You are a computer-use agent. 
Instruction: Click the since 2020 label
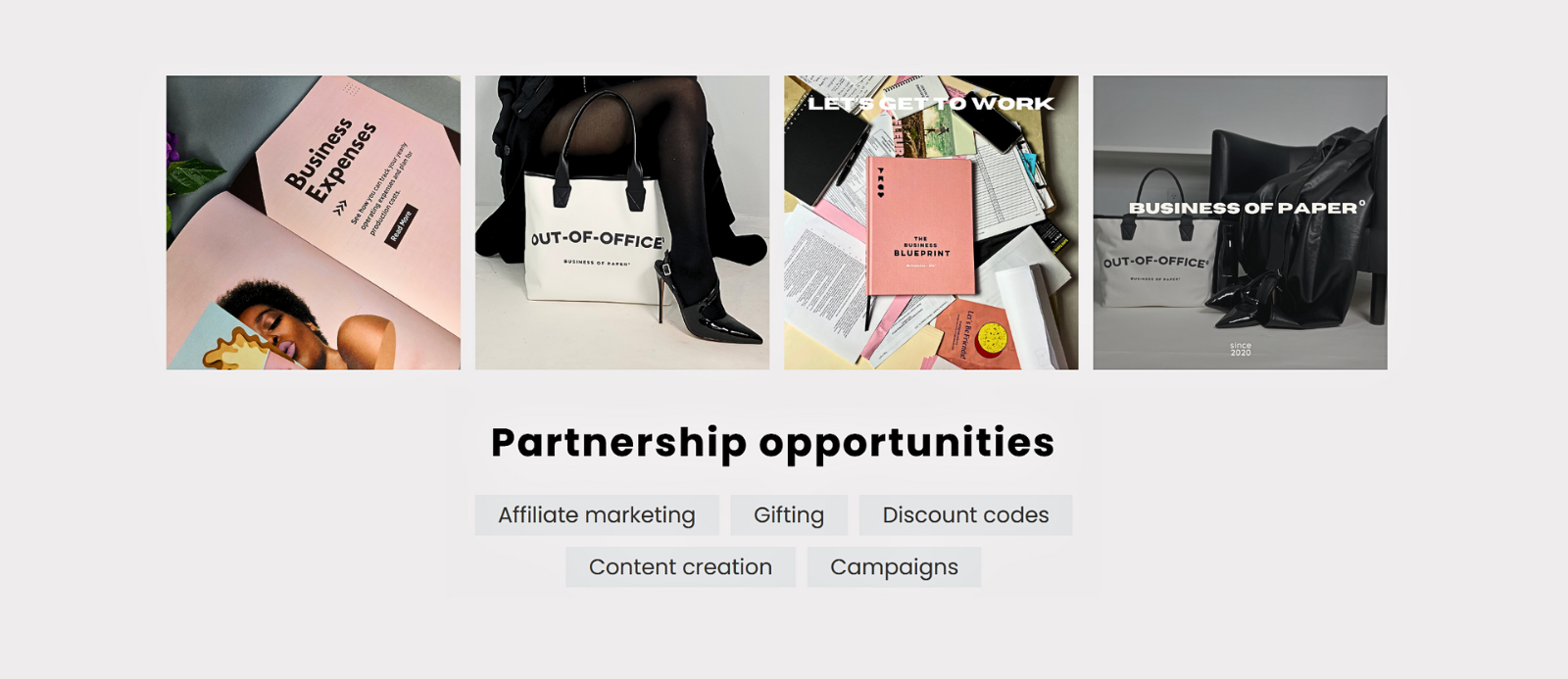[x=1241, y=349]
